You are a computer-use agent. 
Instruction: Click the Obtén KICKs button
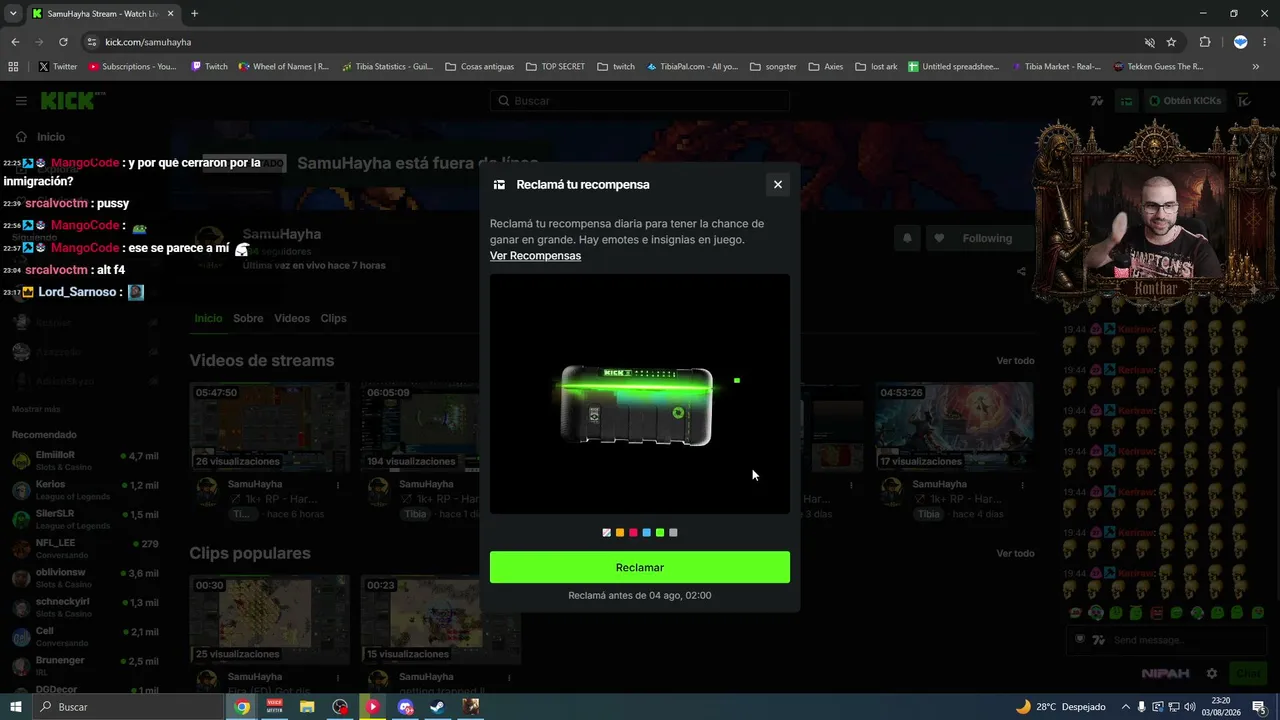coord(1185,101)
